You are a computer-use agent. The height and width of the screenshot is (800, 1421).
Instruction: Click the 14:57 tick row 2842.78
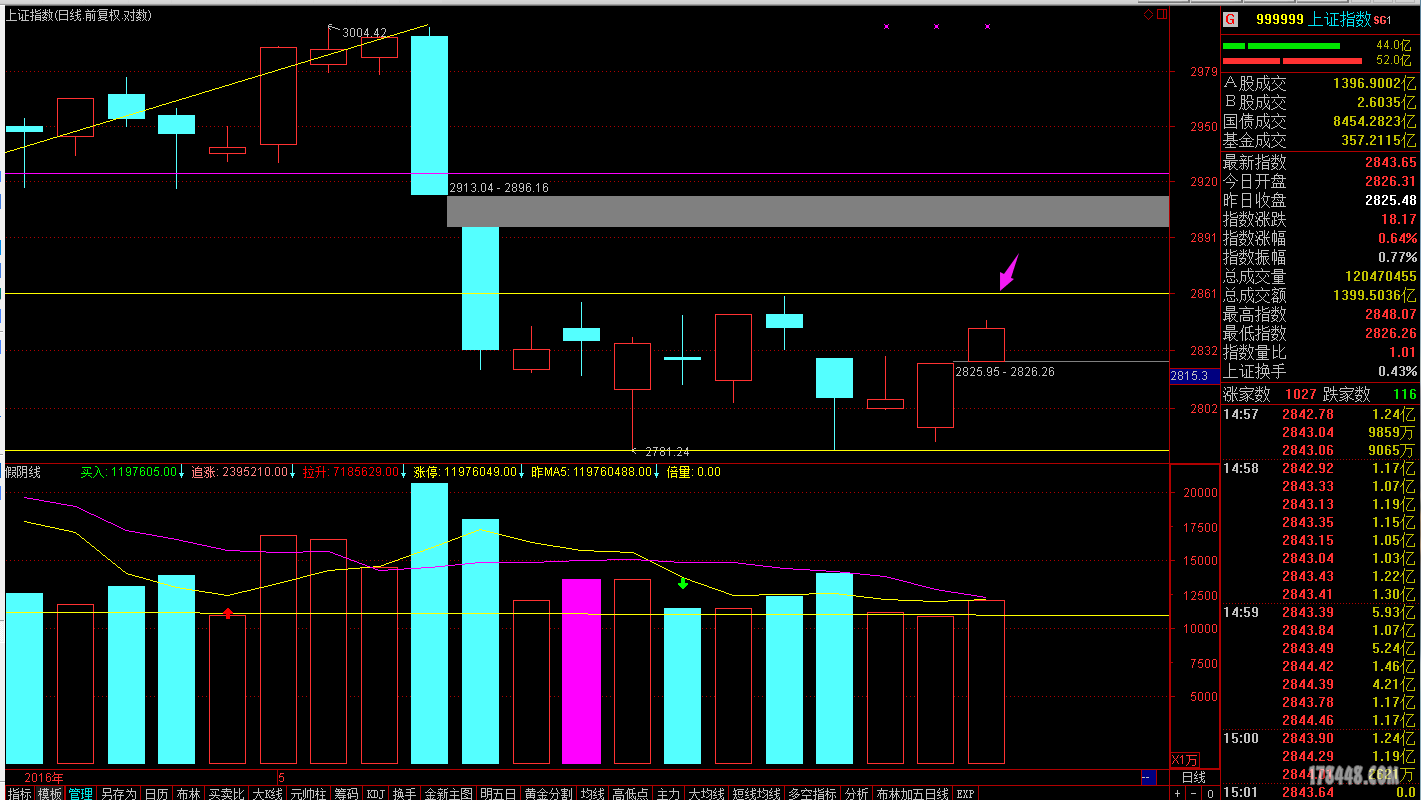click(x=1320, y=415)
